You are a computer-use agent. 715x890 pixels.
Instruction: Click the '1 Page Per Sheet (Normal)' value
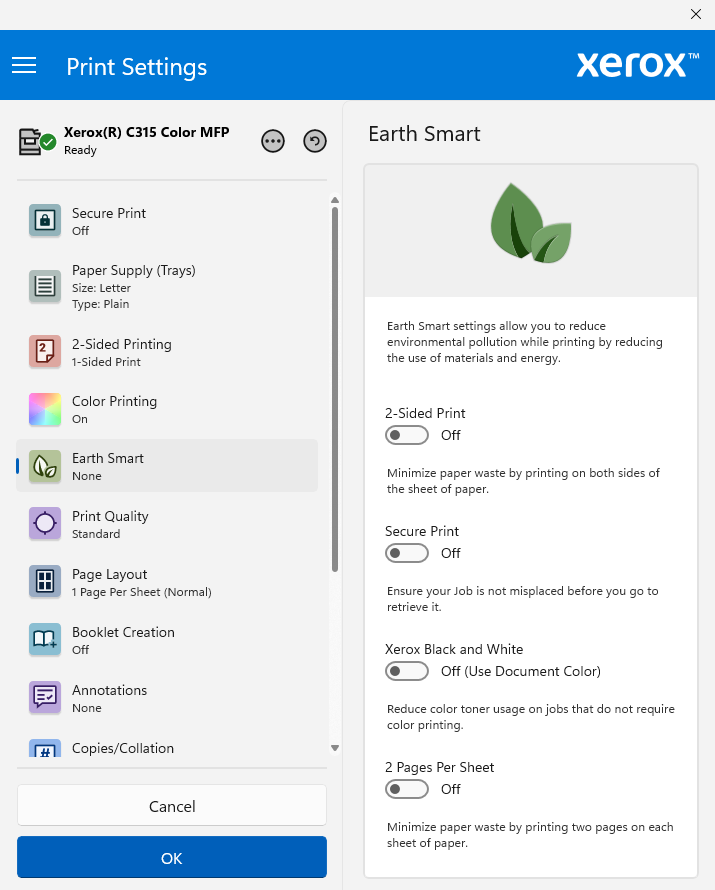coord(141,592)
